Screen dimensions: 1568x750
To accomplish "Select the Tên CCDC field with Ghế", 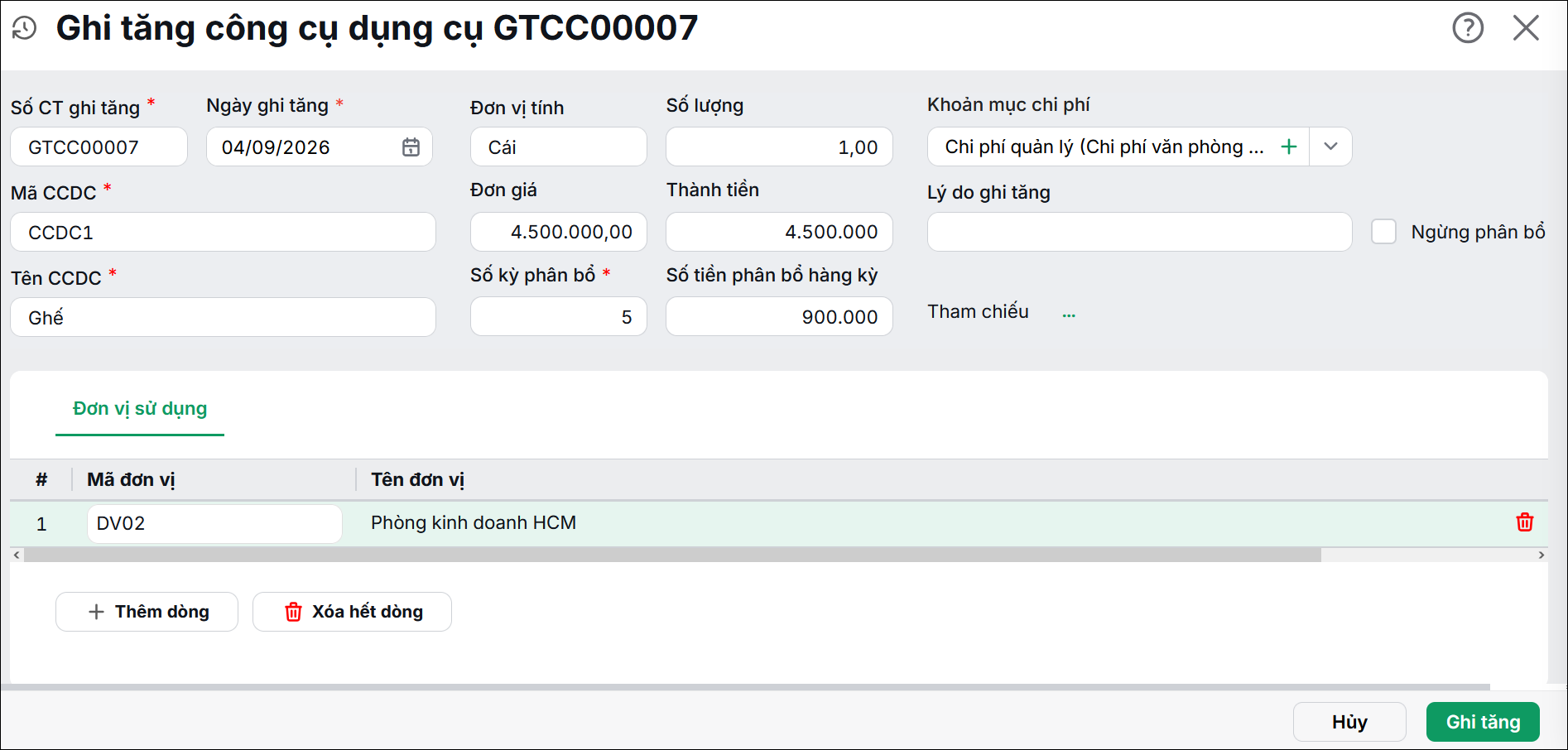I will point(223,317).
